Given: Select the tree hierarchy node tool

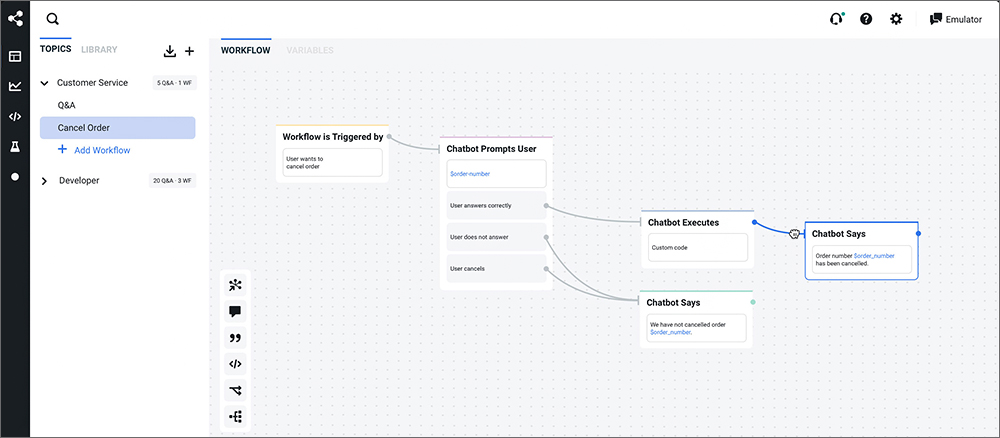Looking at the screenshot, I should point(235,418).
